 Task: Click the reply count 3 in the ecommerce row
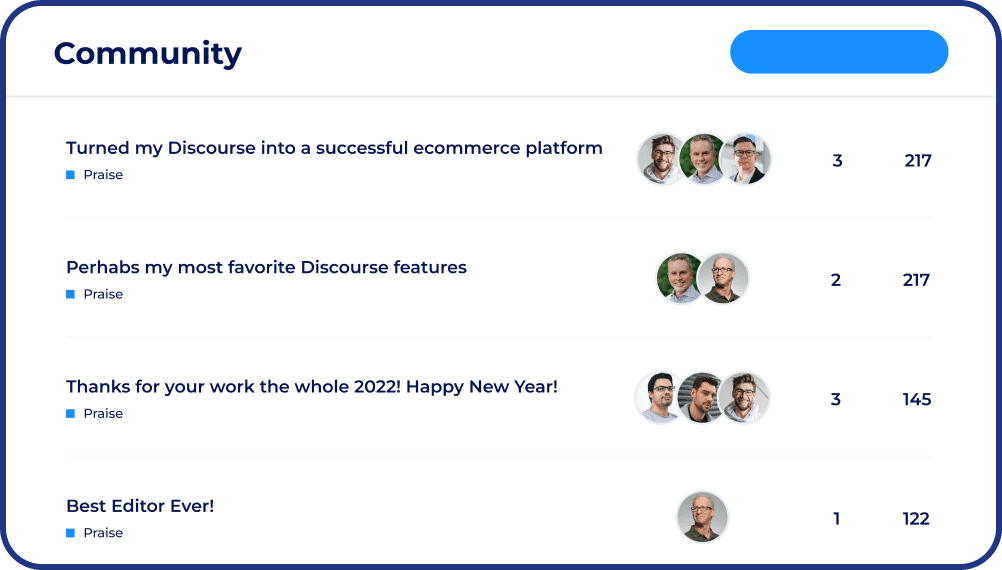(837, 160)
